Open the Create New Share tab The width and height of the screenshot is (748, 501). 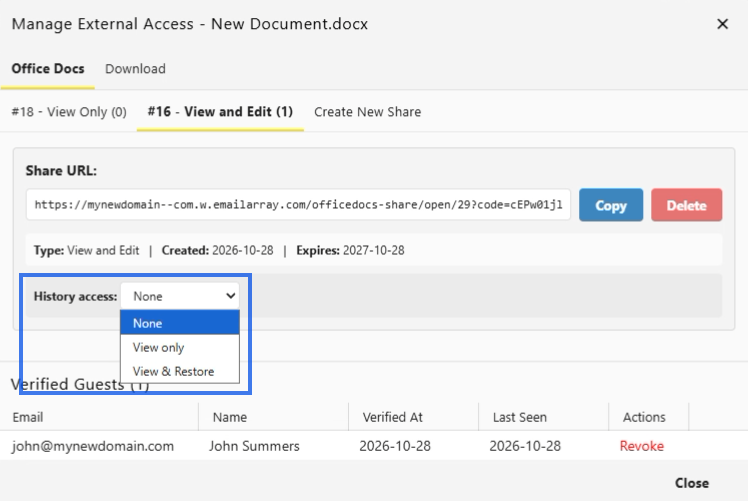pos(367,112)
